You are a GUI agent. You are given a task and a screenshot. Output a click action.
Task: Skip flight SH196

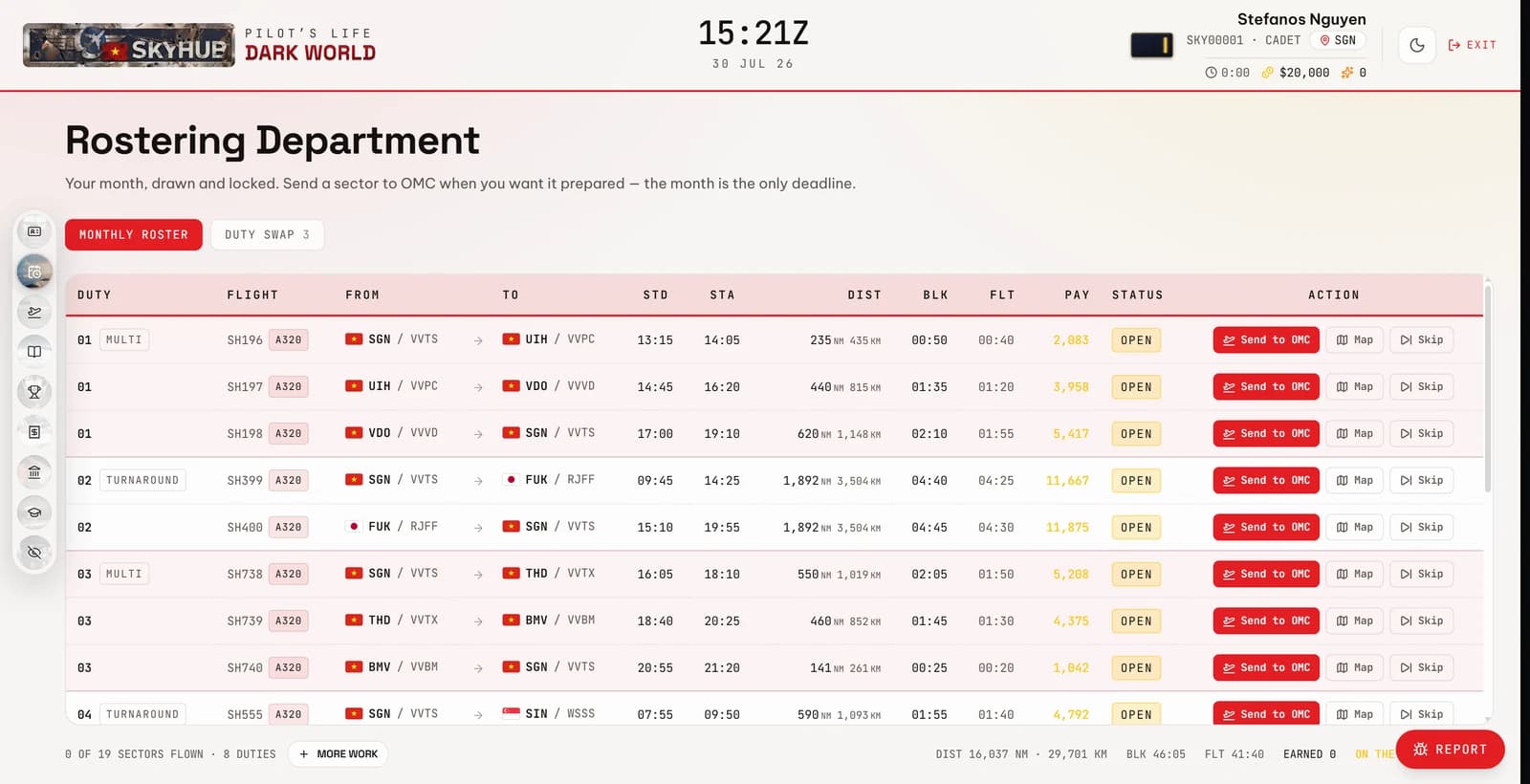pos(1421,340)
